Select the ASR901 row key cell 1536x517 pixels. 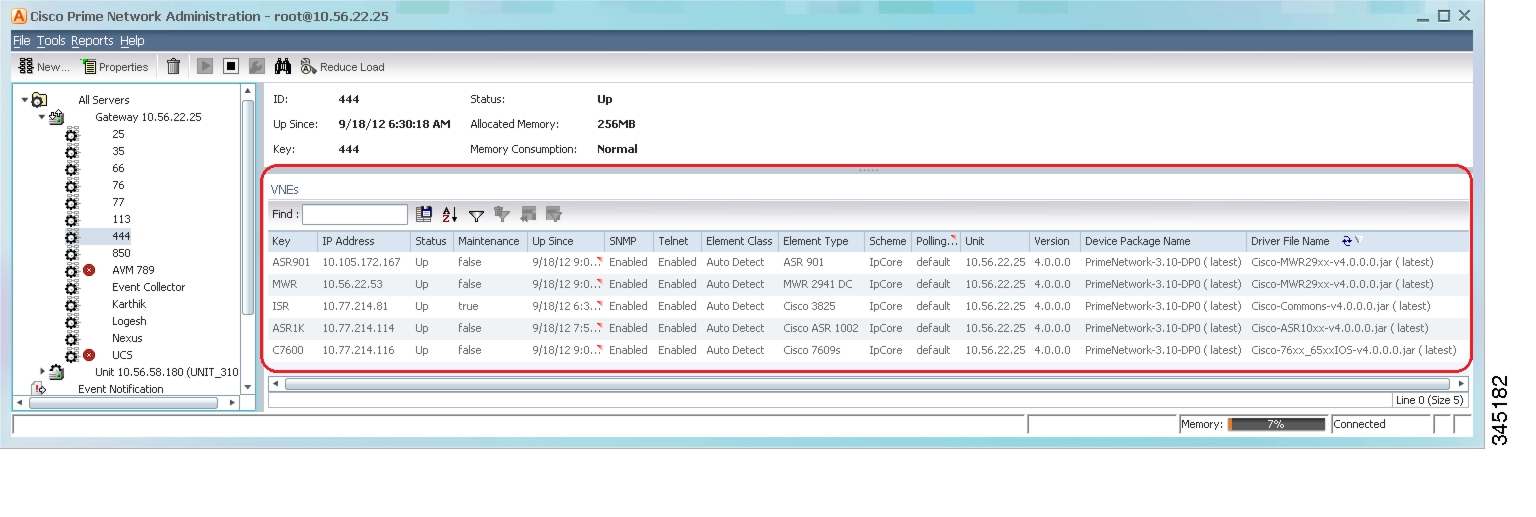click(292, 262)
